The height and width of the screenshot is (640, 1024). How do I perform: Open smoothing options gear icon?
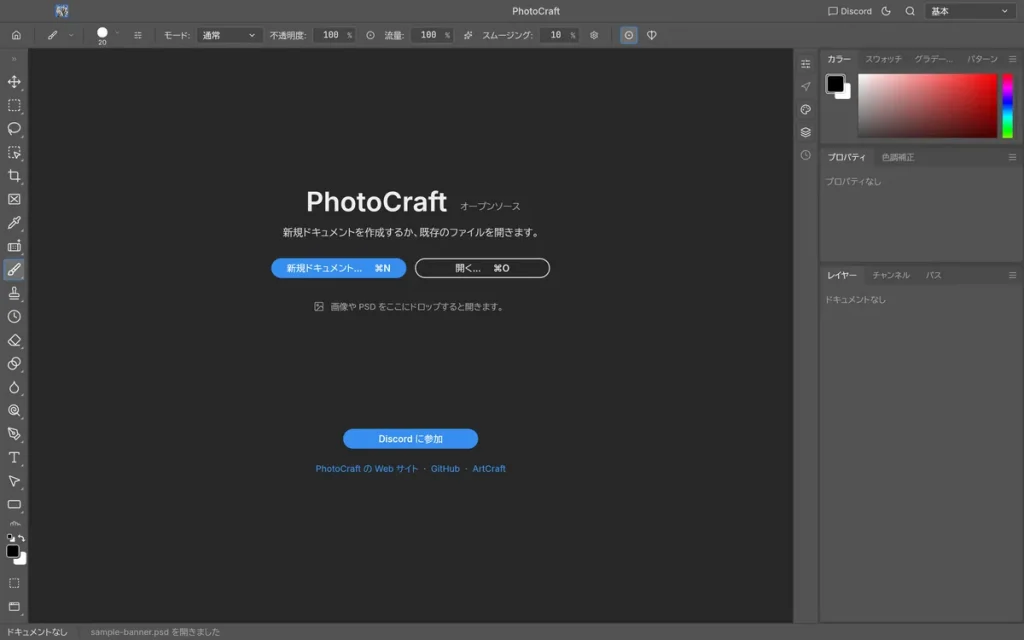tap(594, 35)
